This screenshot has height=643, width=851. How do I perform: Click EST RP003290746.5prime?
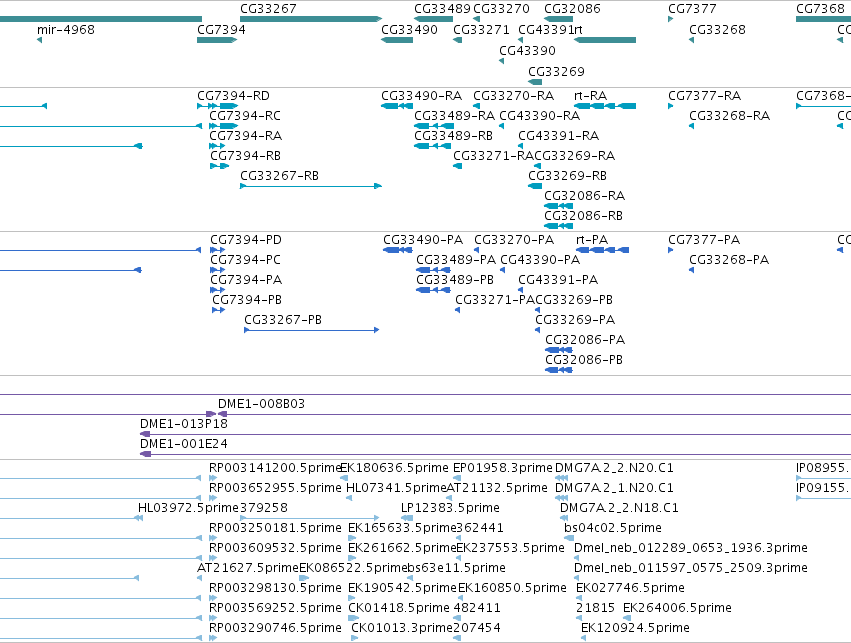tap(275, 628)
